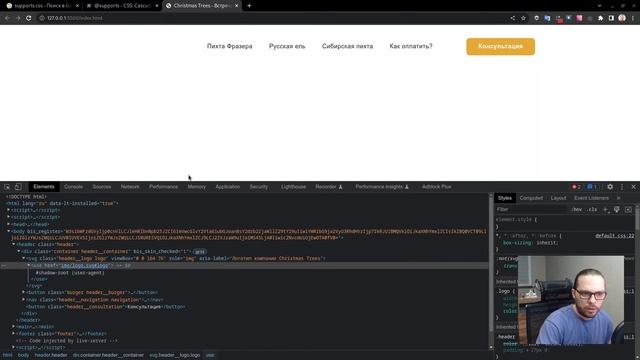Open the Computed styles tab
Viewport: 640px width, 360px height.
pyautogui.click(x=531, y=198)
